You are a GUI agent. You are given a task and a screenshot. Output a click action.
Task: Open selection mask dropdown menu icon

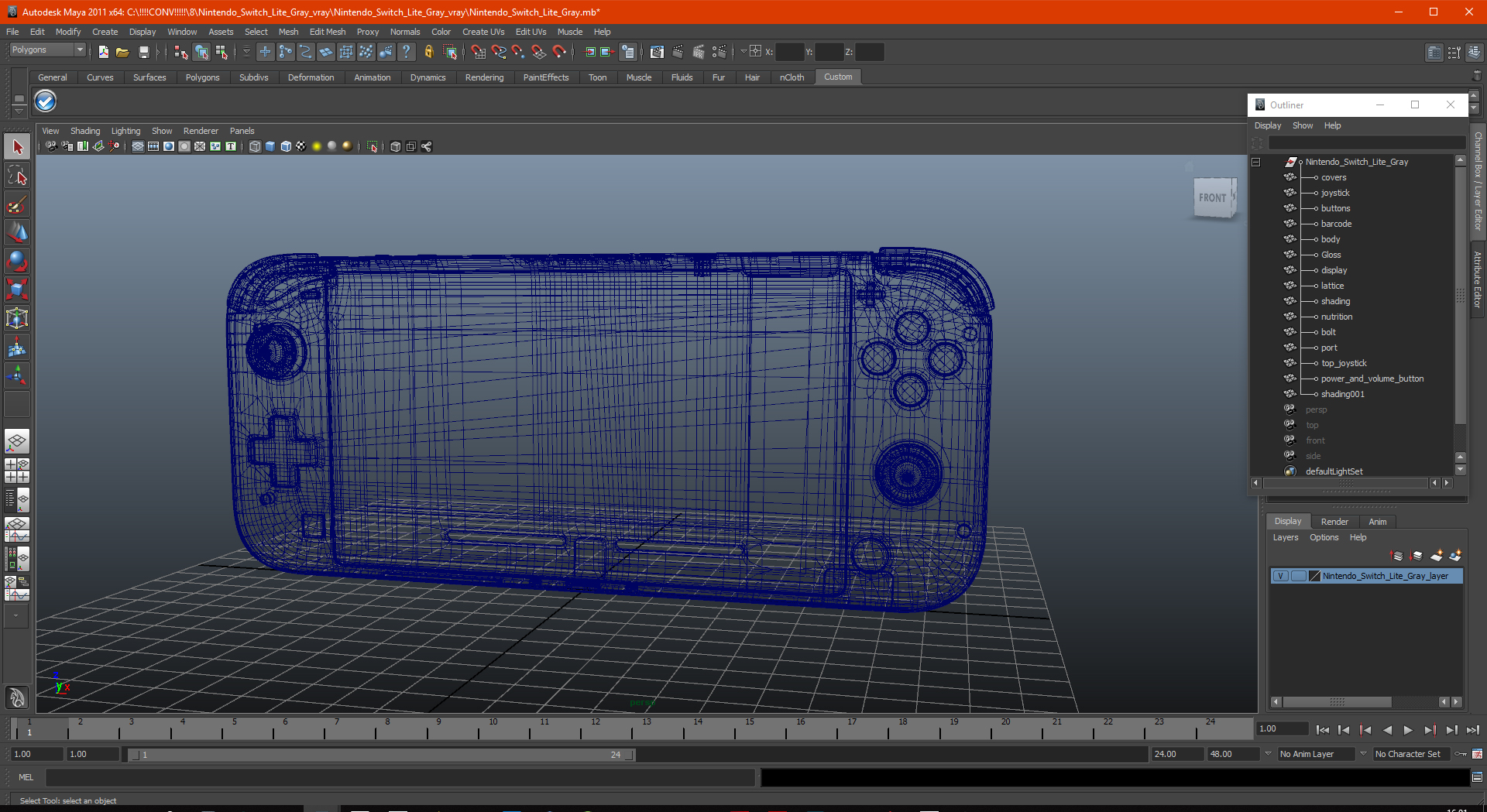tap(246, 52)
